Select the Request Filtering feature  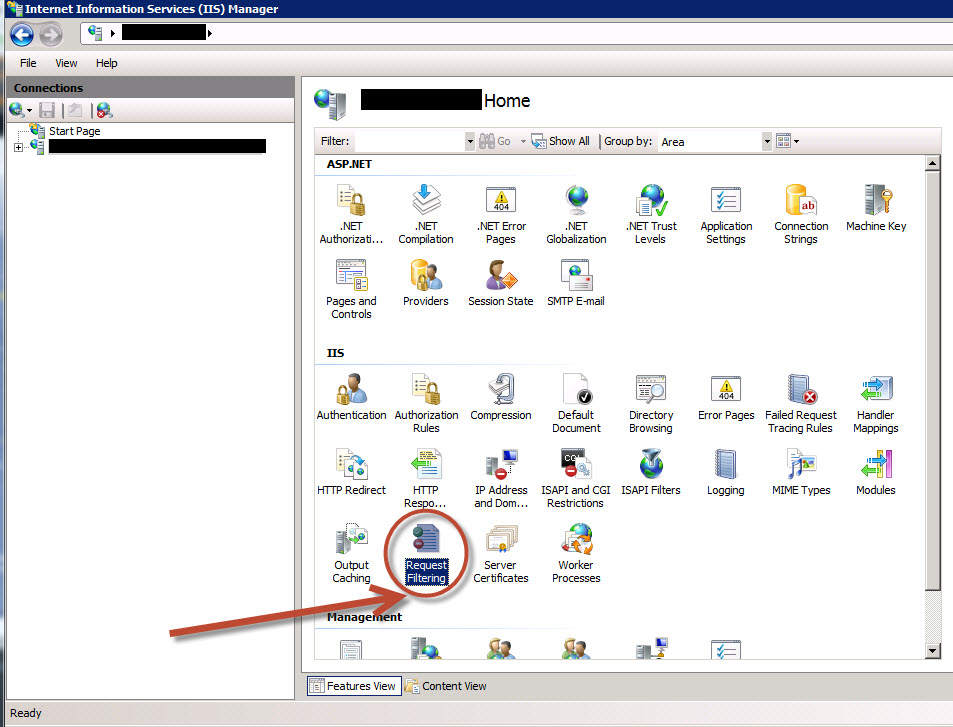point(426,554)
